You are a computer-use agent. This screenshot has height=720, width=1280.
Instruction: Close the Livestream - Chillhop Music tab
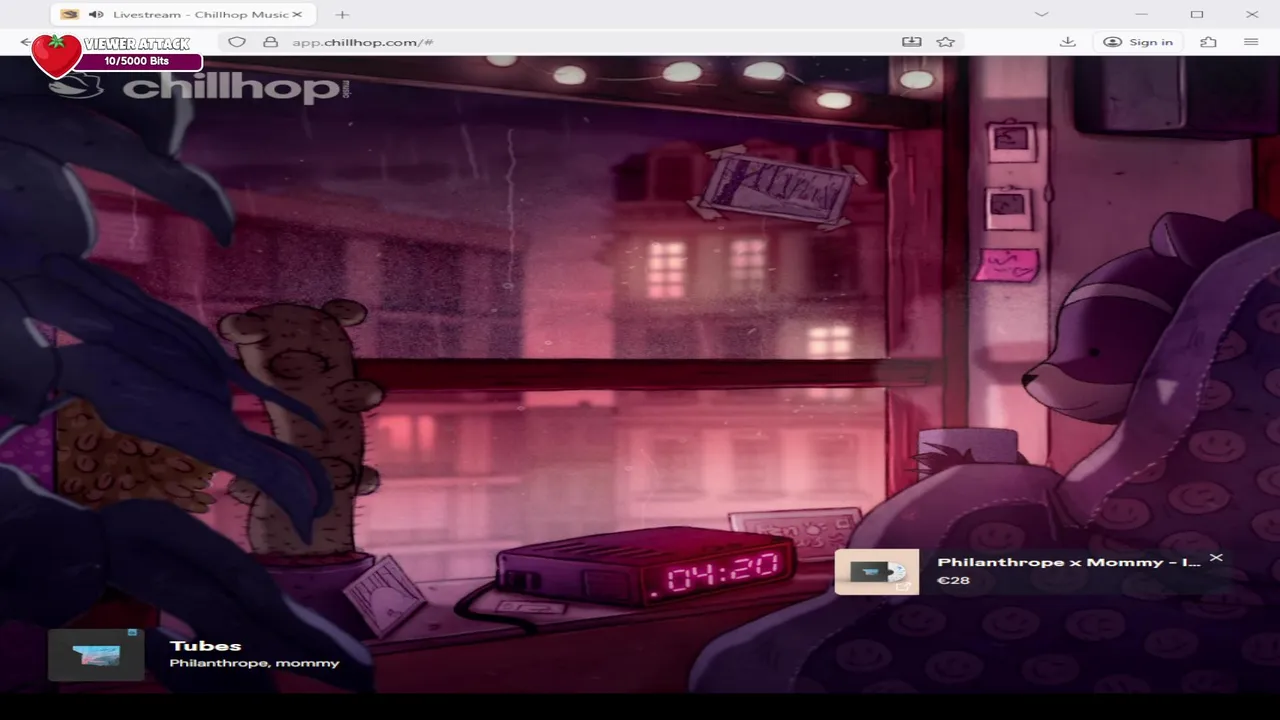[x=297, y=14]
